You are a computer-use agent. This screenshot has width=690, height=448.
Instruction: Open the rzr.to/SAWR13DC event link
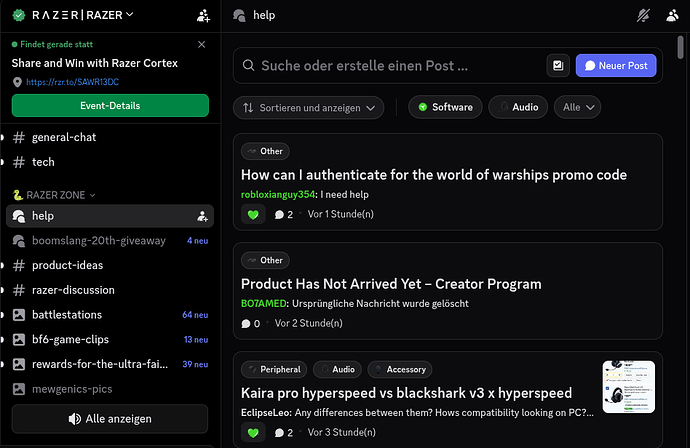73,82
